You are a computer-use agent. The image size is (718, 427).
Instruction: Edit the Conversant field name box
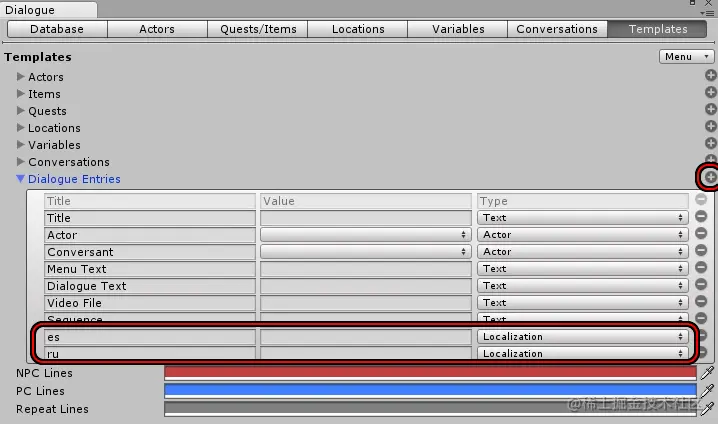click(150, 252)
